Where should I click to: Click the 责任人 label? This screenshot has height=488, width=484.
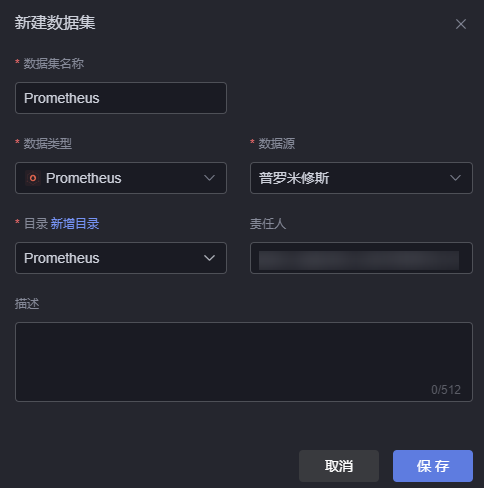tap(268, 224)
